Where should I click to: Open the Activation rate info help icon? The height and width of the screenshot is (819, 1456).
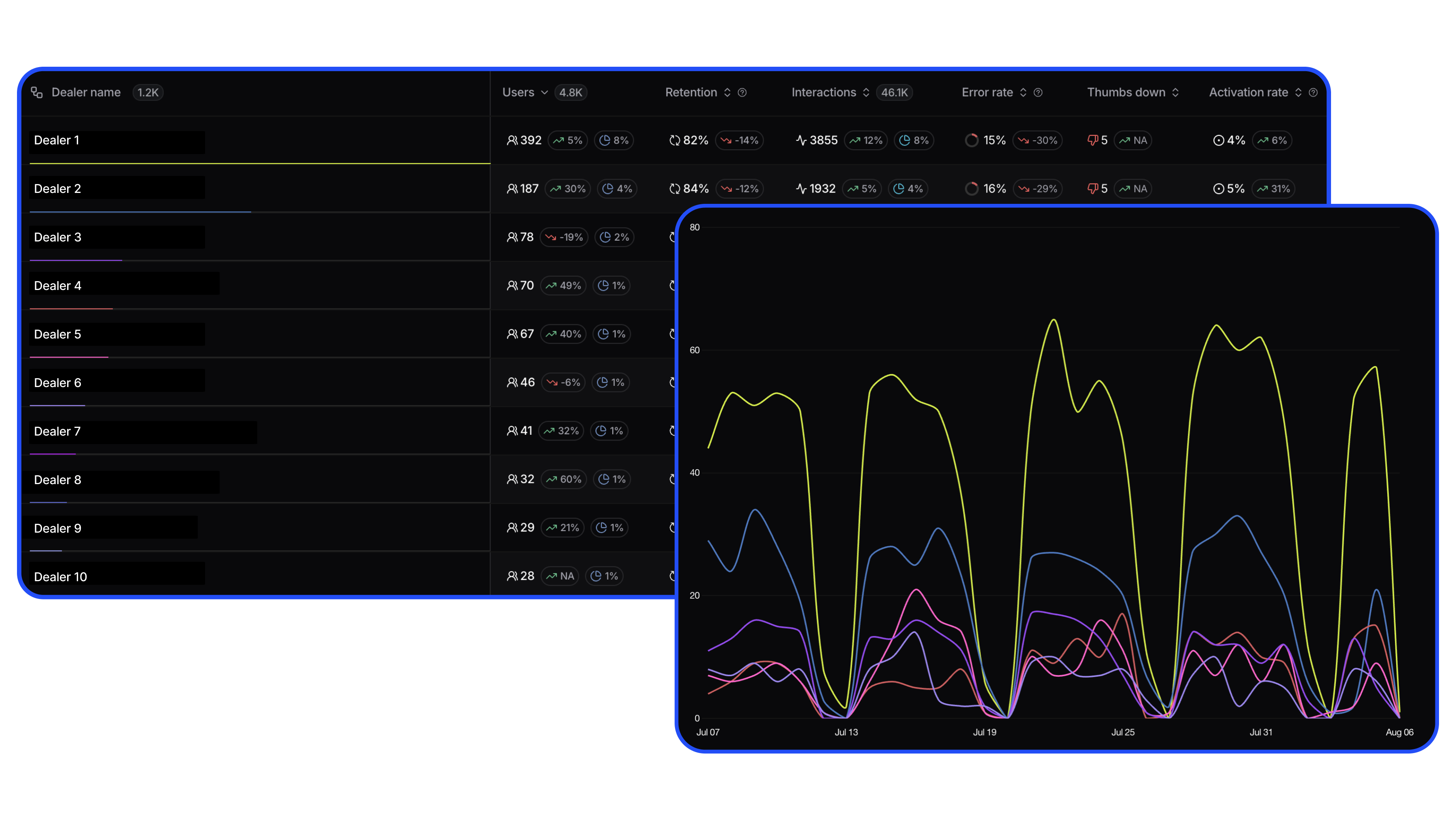pyautogui.click(x=1313, y=92)
